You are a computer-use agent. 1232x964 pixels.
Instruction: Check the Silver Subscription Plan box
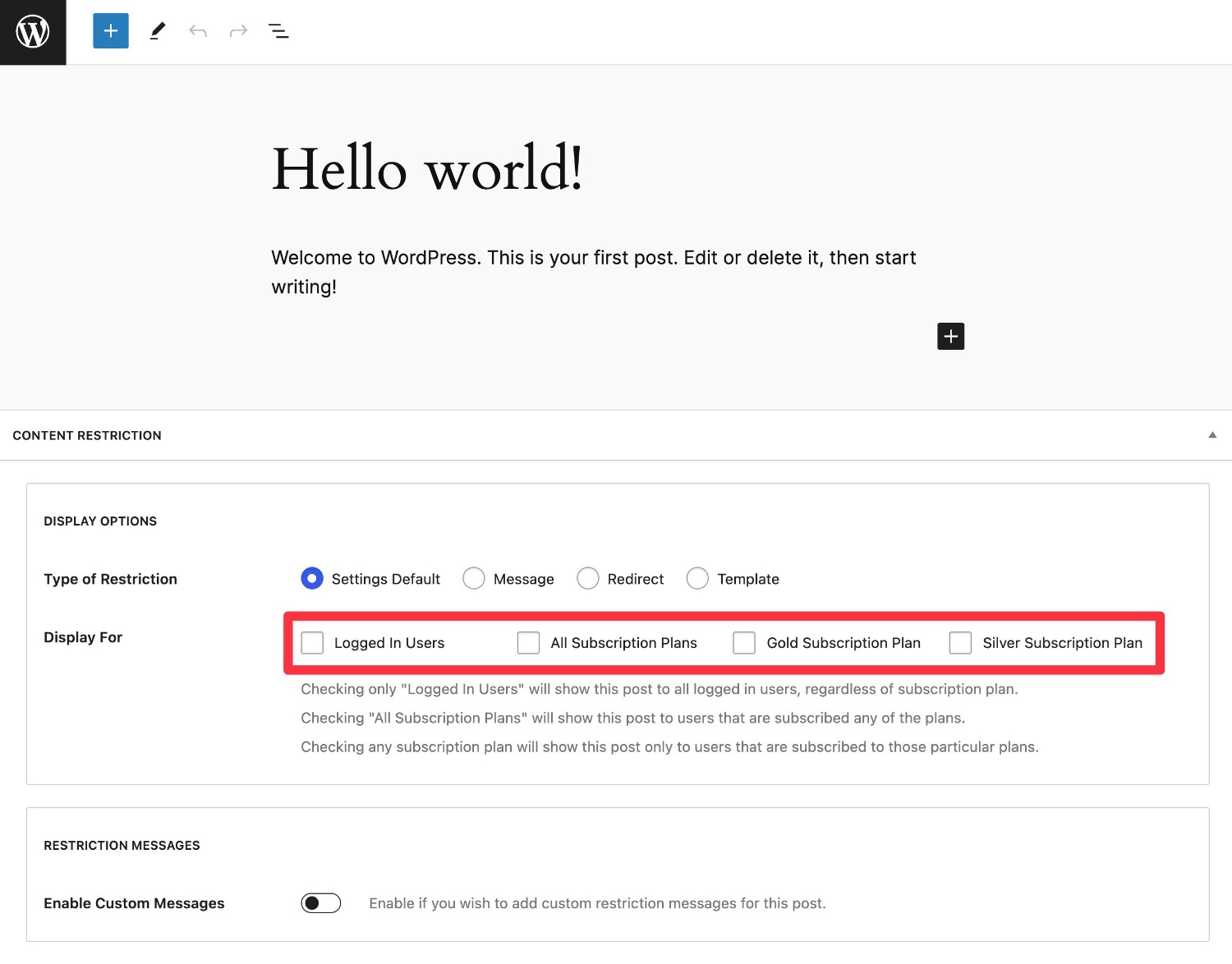960,643
